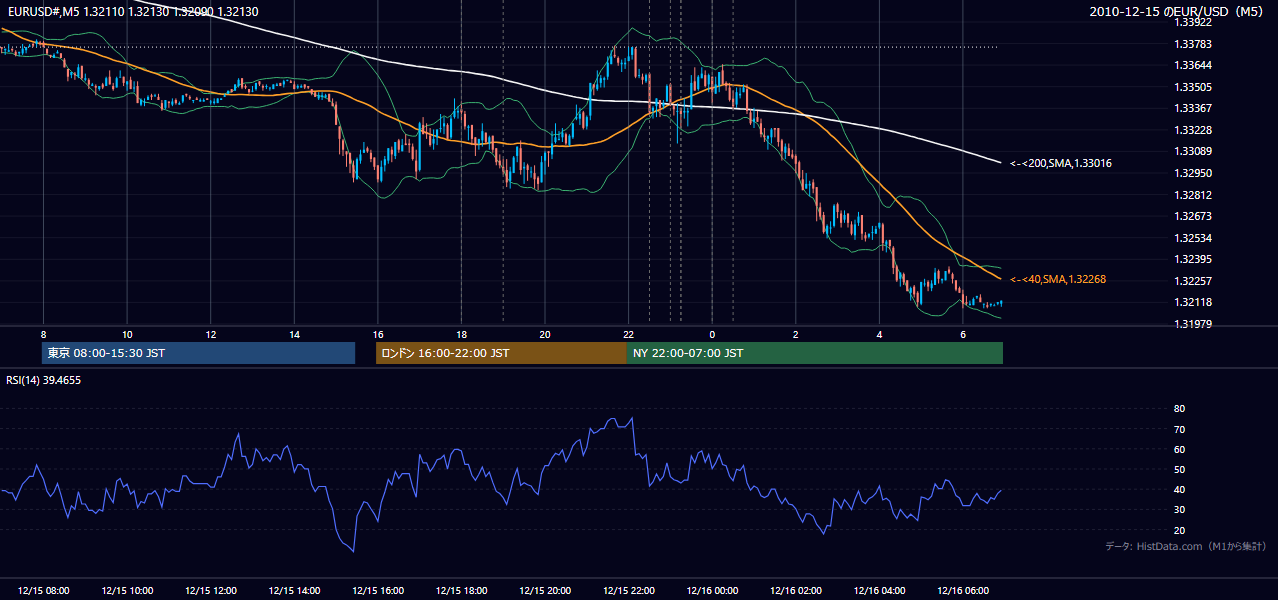Click hour label 16 under price chart
The height and width of the screenshot is (600, 1278).
377,334
